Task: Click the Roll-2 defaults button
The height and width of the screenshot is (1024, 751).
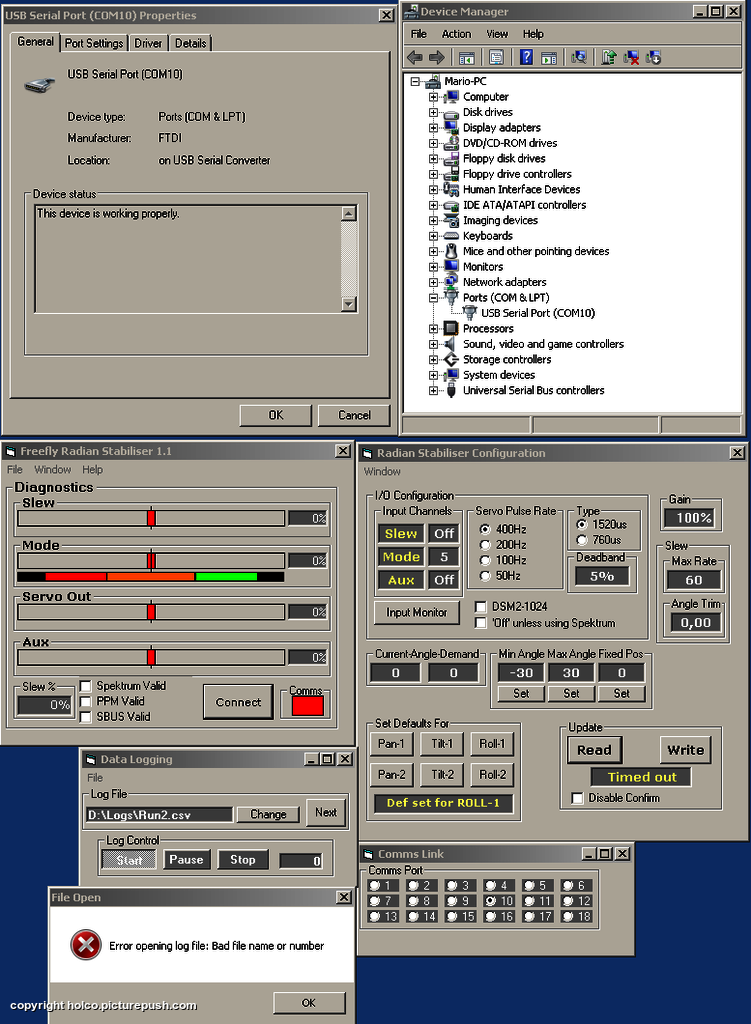Action: (492, 775)
